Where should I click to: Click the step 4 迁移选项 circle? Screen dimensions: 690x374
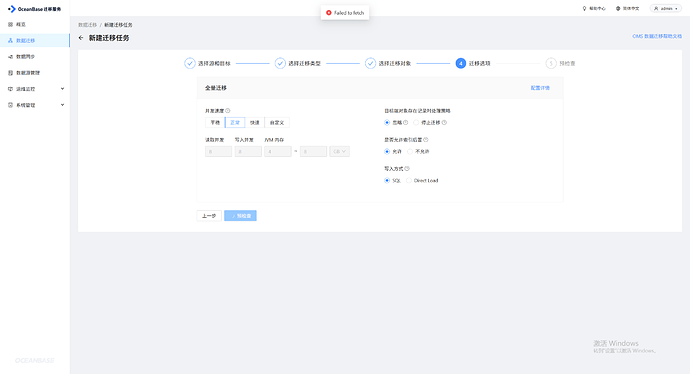coord(460,63)
